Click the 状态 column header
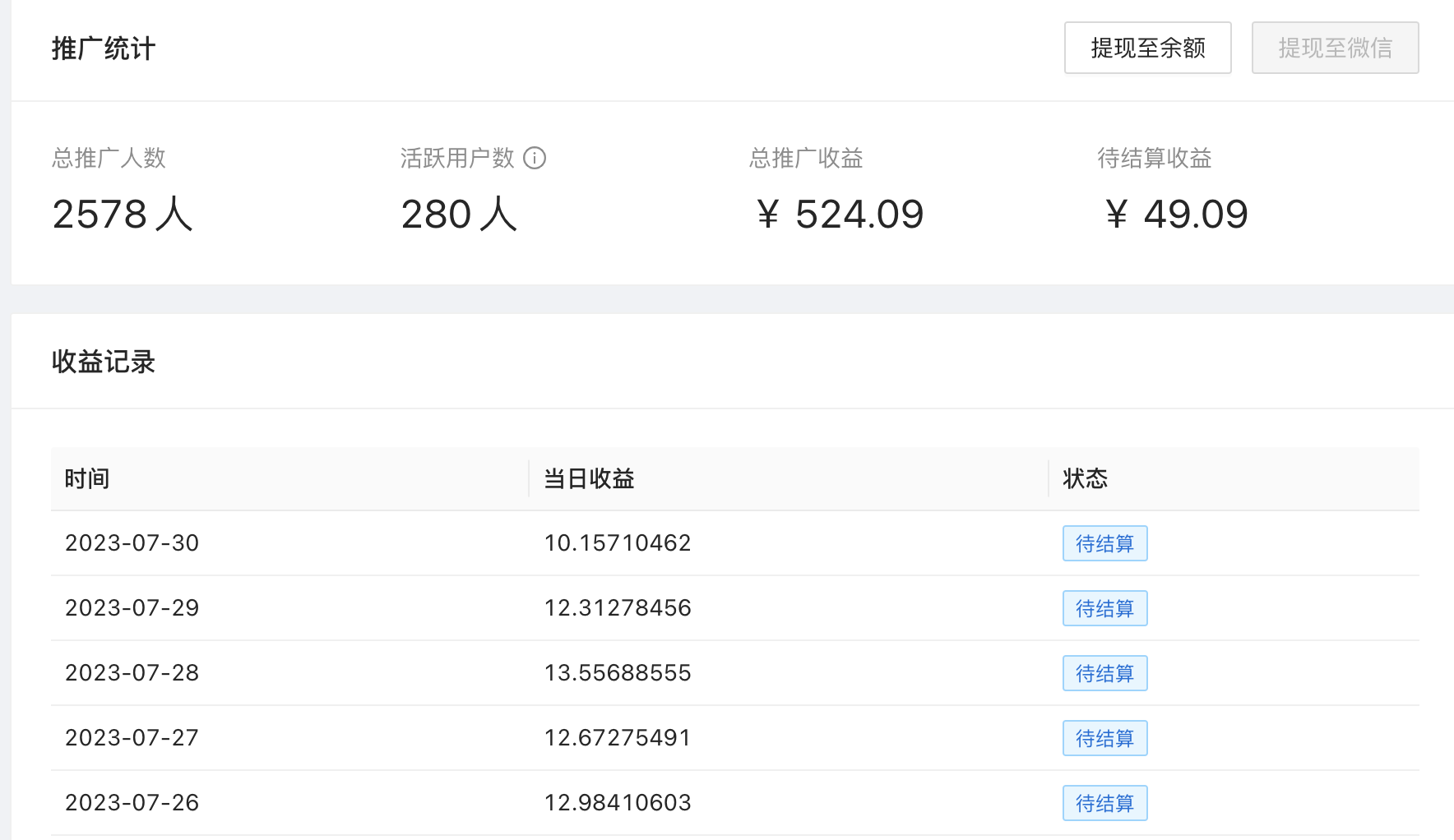Image resolution: width=1454 pixels, height=840 pixels. click(1085, 478)
